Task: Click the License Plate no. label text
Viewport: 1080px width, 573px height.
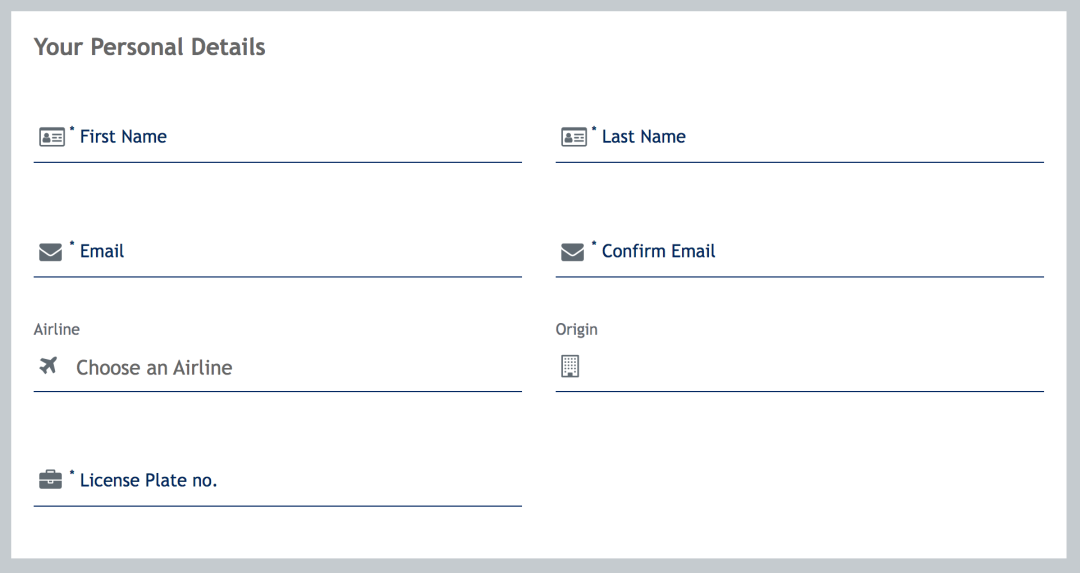Action: pyautogui.click(x=148, y=480)
